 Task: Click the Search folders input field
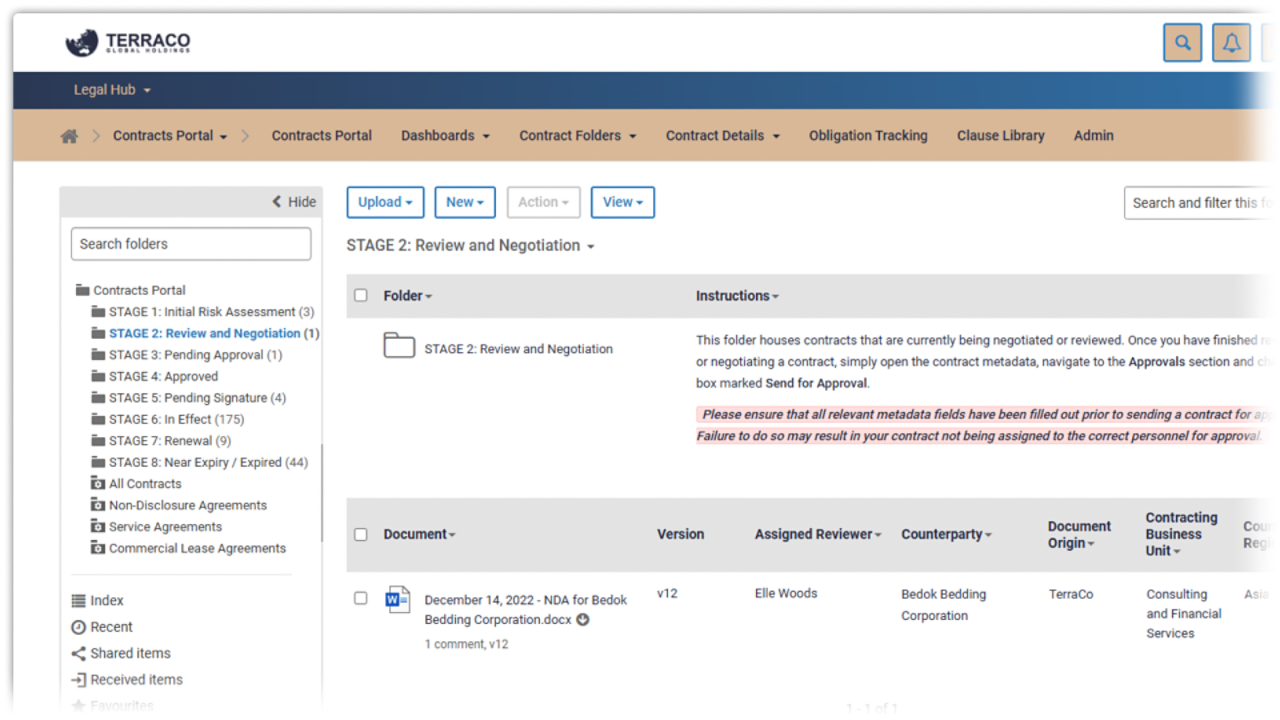tap(191, 244)
